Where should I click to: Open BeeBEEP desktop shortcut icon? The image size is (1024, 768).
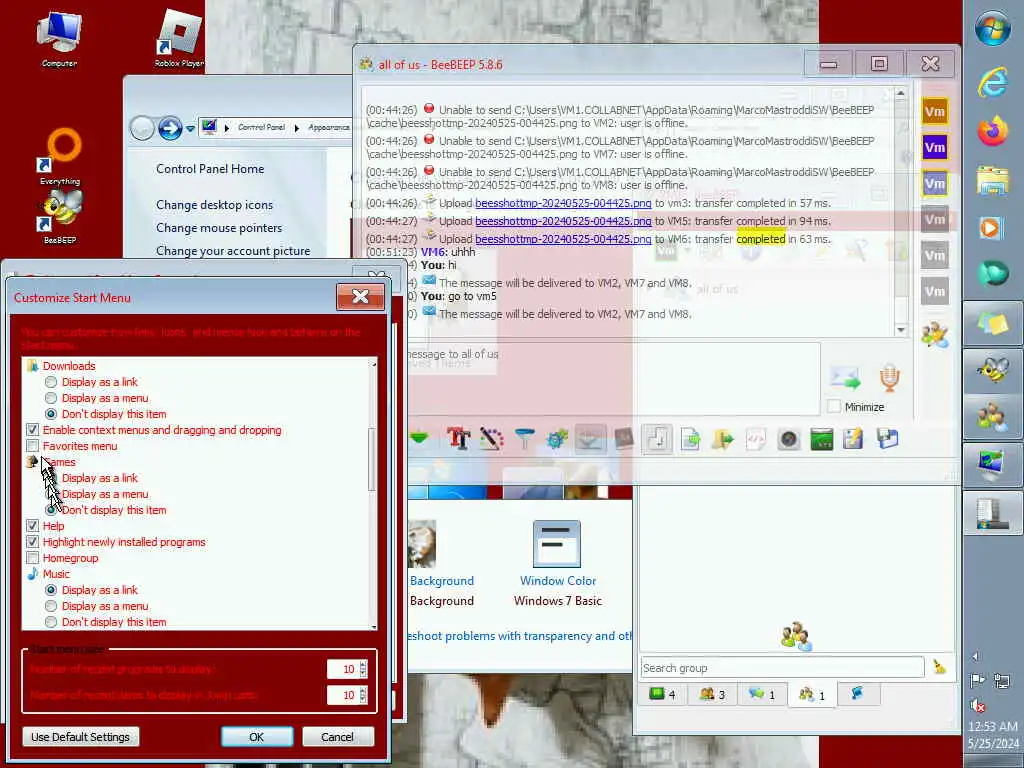pyautogui.click(x=59, y=216)
